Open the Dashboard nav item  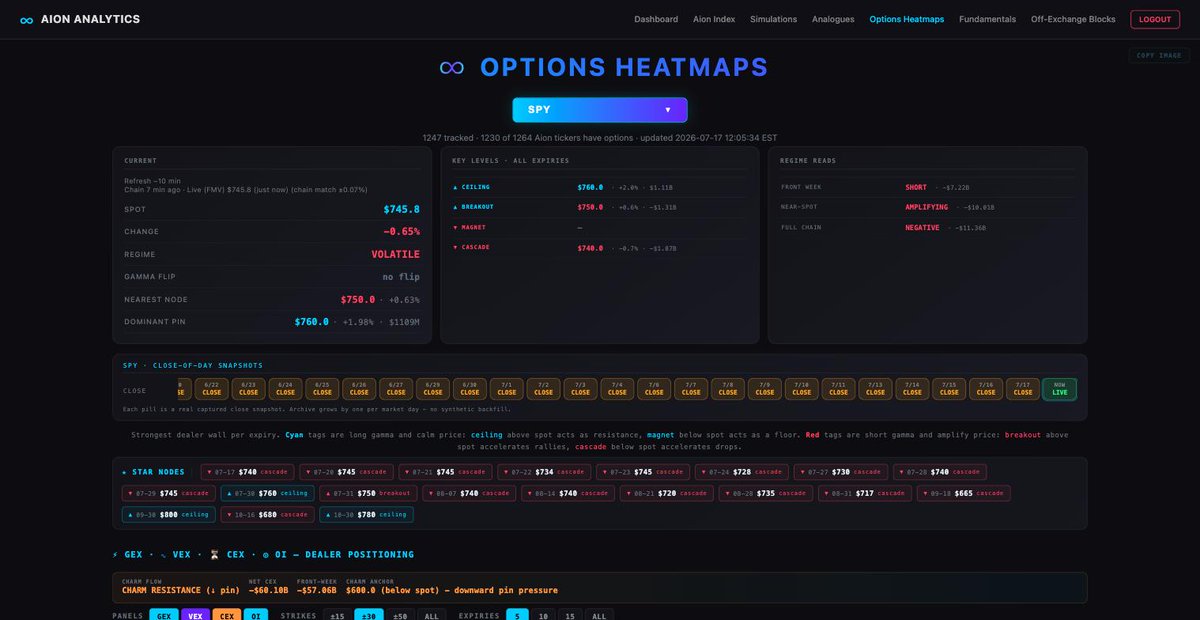[656, 19]
